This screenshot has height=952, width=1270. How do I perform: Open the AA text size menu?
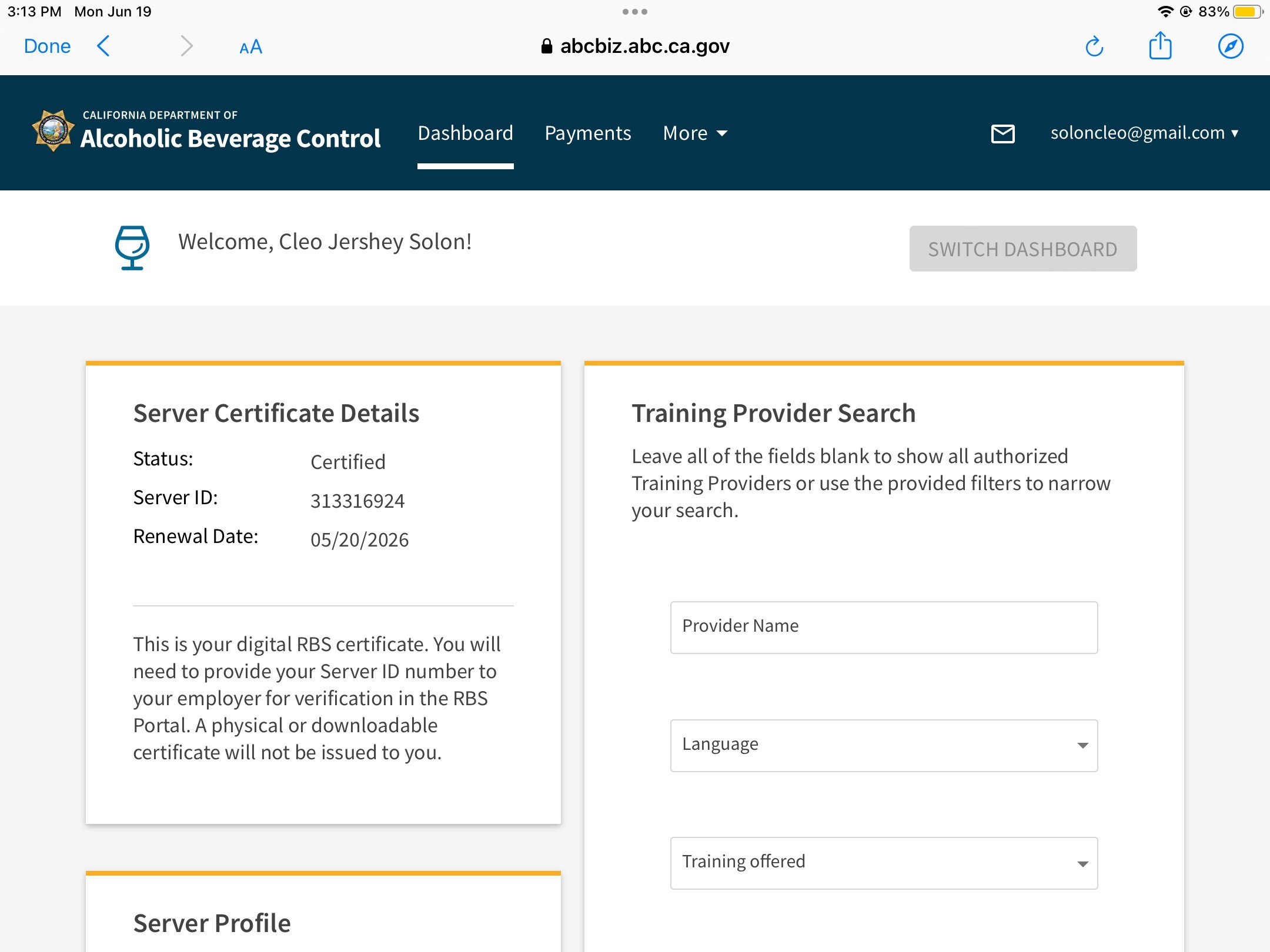pos(250,47)
